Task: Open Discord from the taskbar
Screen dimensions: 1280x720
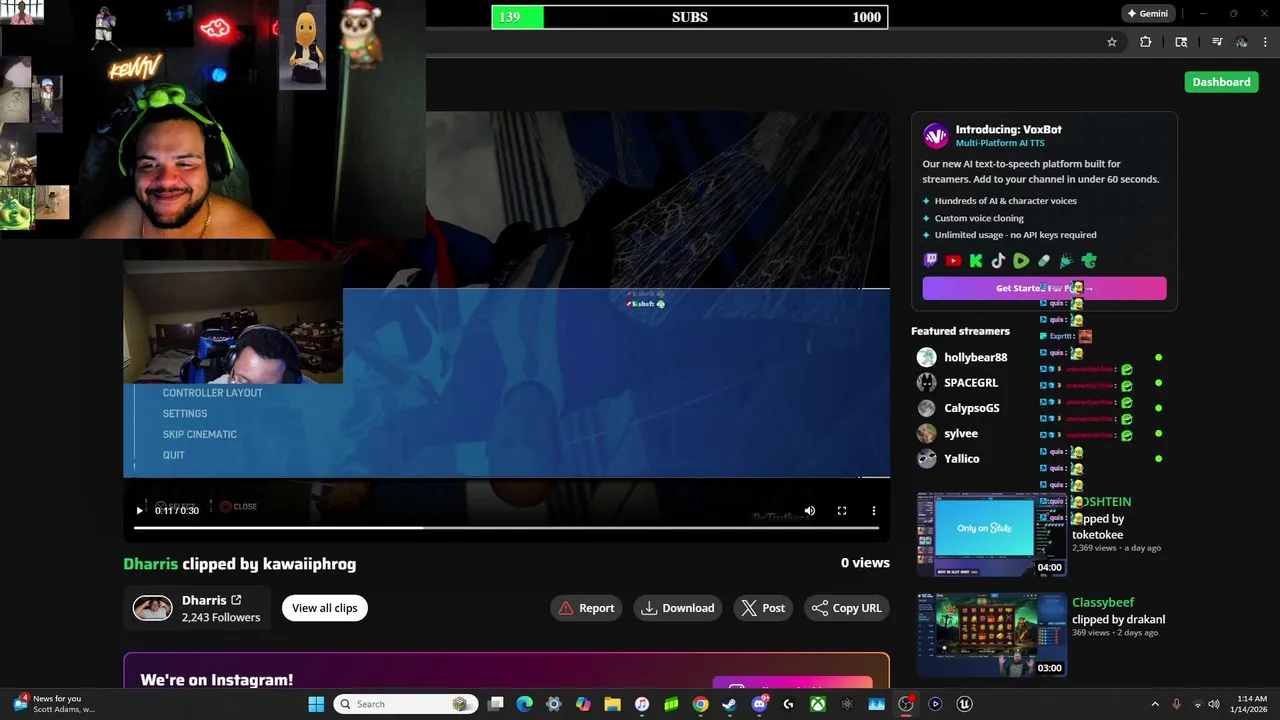Action: tap(759, 704)
